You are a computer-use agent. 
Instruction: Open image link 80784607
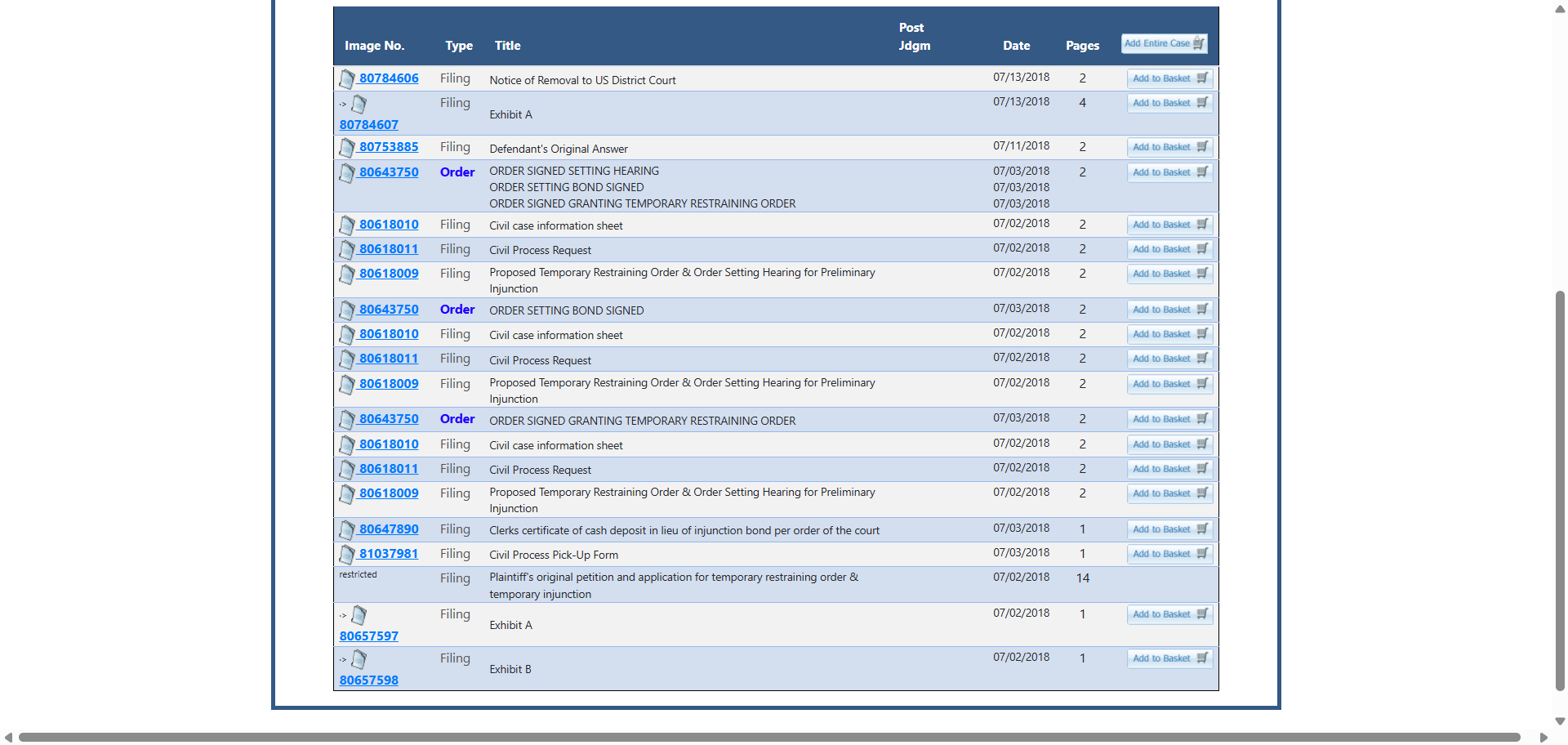[x=369, y=125]
